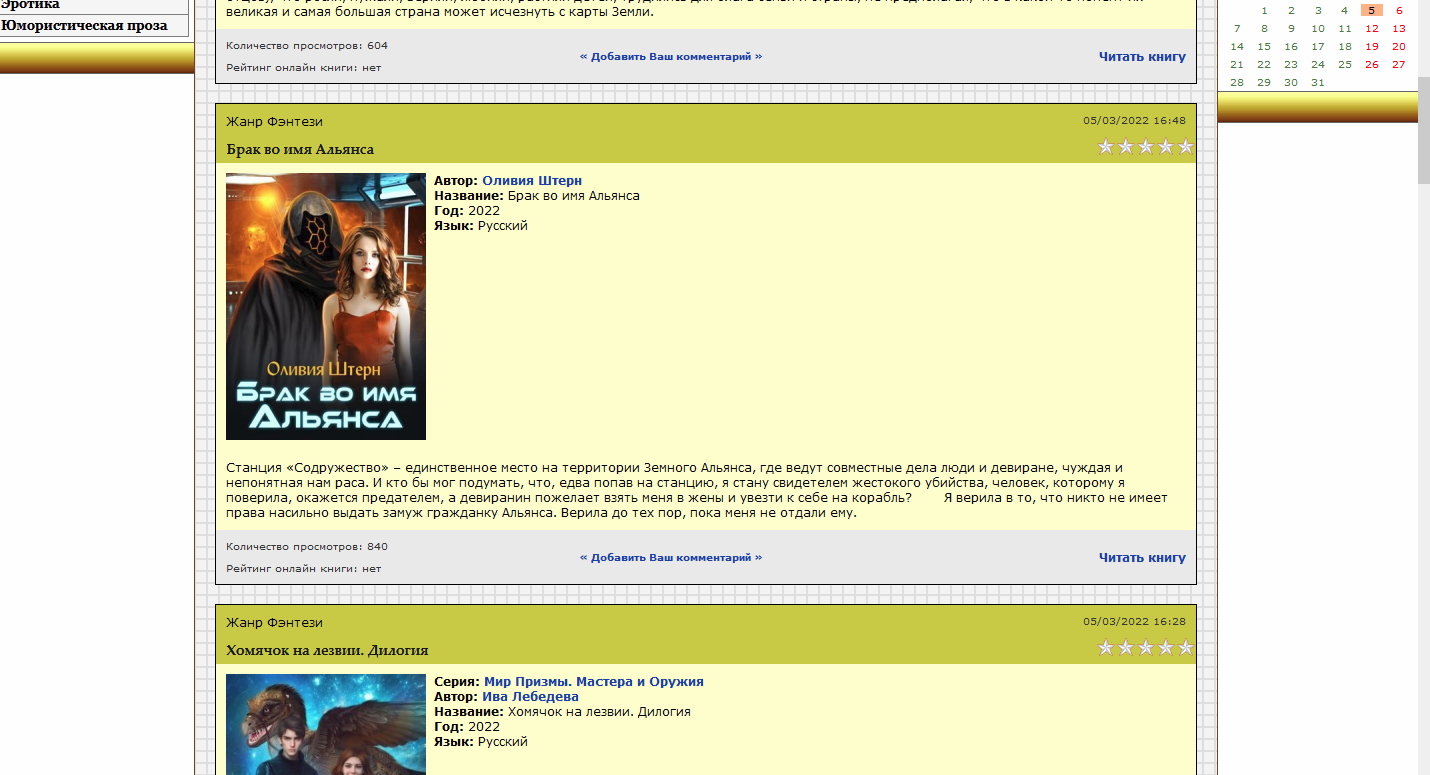Click calendar day 26
1430x775 pixels.
(x=1372, y=65)
